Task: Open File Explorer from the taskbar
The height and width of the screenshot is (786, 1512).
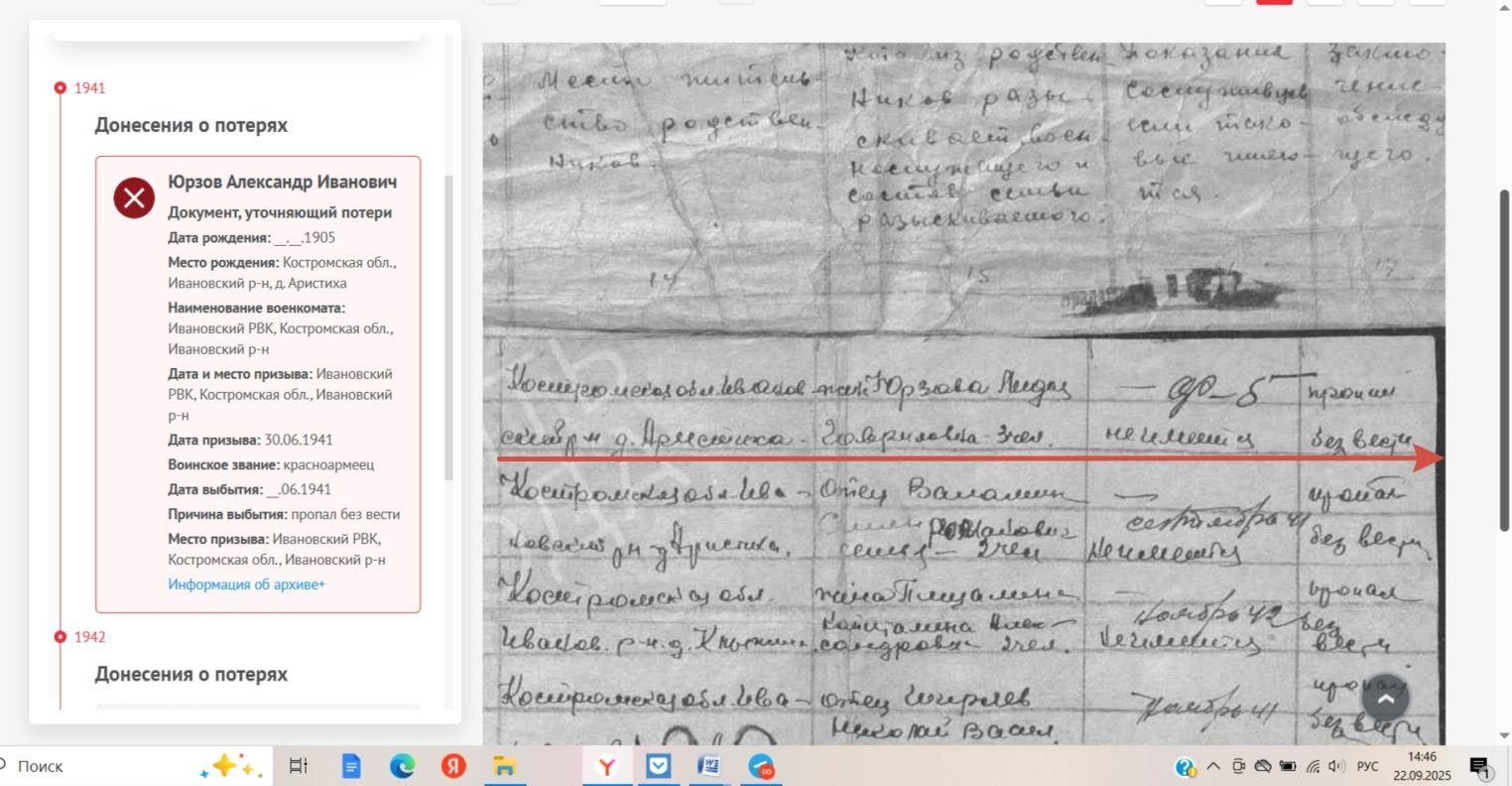Action: click(504, 766)
